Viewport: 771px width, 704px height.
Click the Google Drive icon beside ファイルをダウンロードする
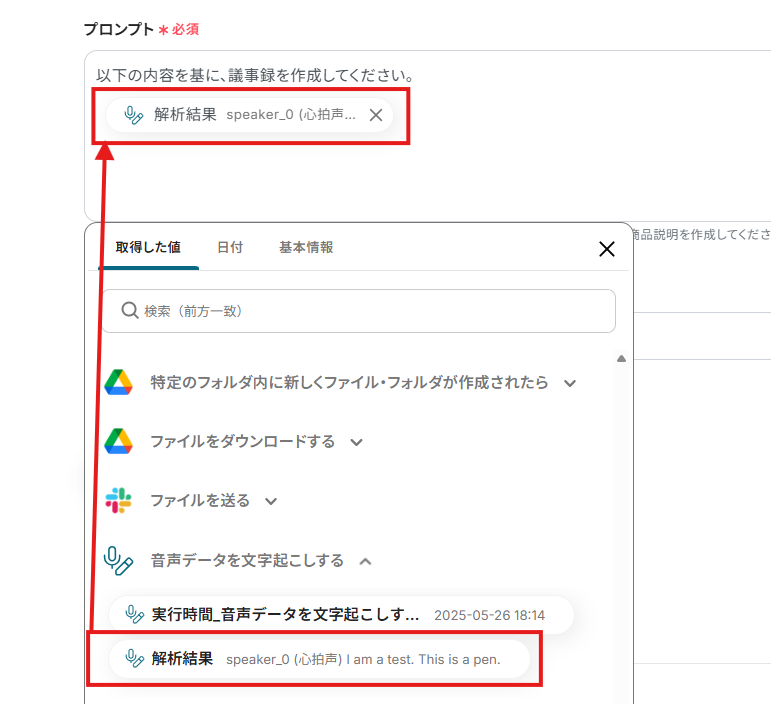[119, 441]
